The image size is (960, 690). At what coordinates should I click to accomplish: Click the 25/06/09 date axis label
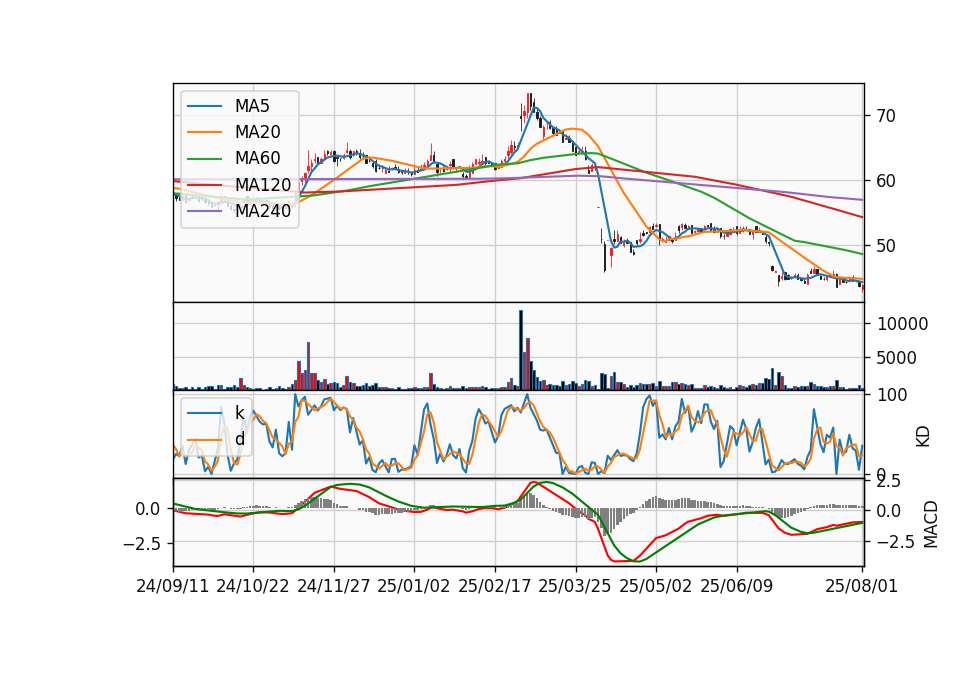tap(737, 586)
